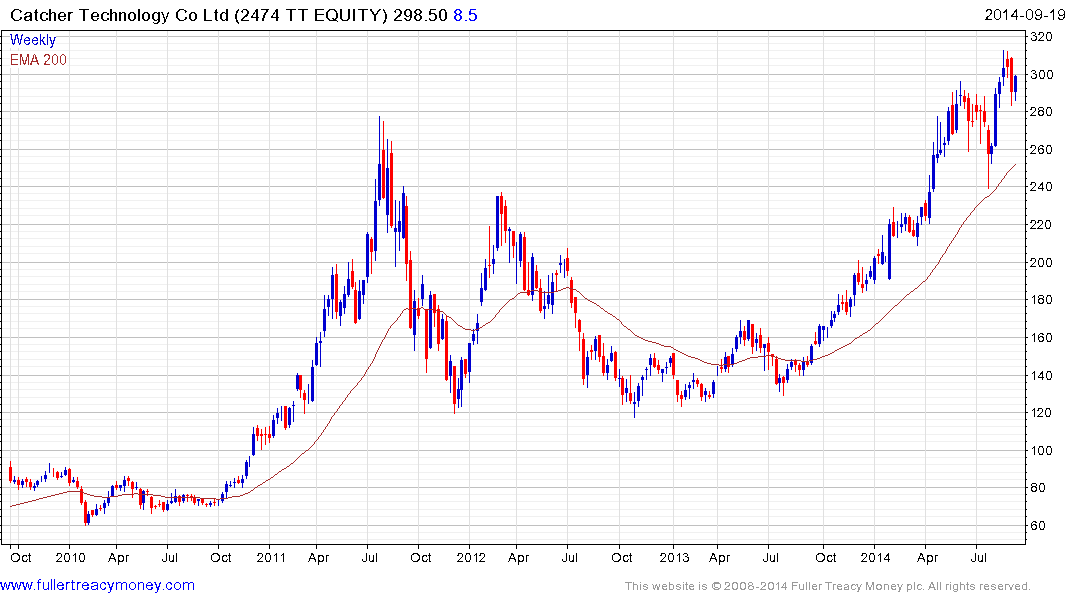Click the 240 price axis label
Image resolution: width=1075 pixels, height=600 pixels.
point(1041,187)
